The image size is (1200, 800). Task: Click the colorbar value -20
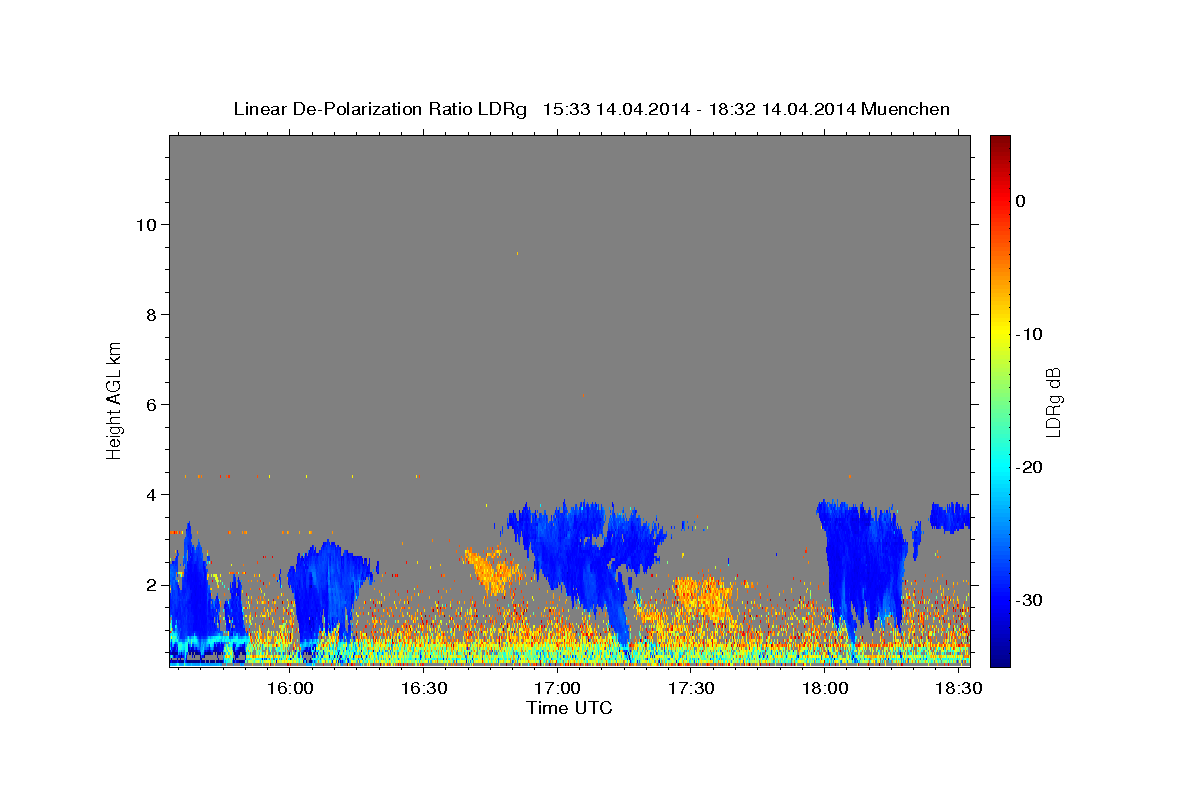[1030, 467]
